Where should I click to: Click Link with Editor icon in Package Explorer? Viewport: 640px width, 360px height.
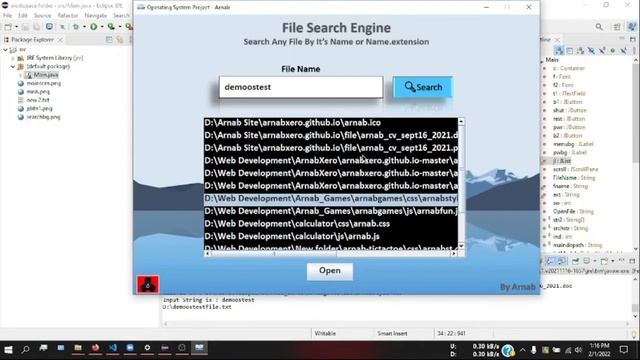click(x=120, y=40)
